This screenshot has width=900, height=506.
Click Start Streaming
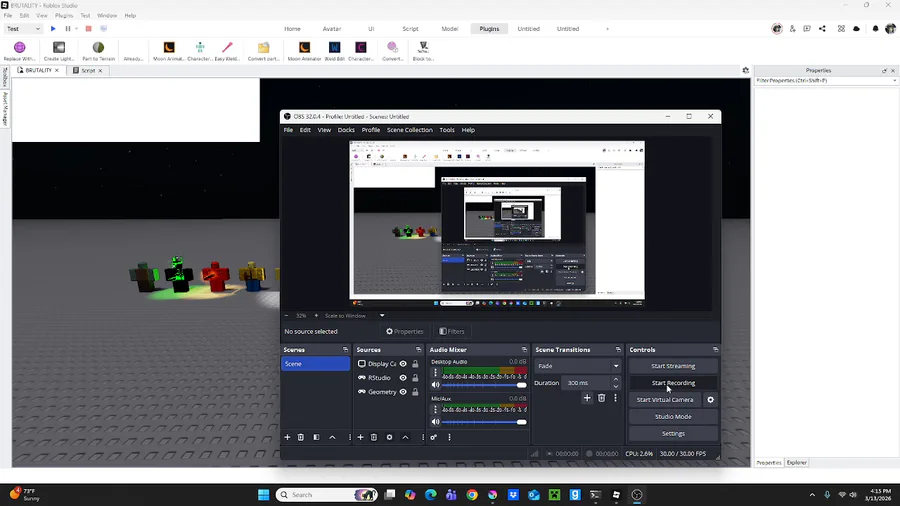673,366
